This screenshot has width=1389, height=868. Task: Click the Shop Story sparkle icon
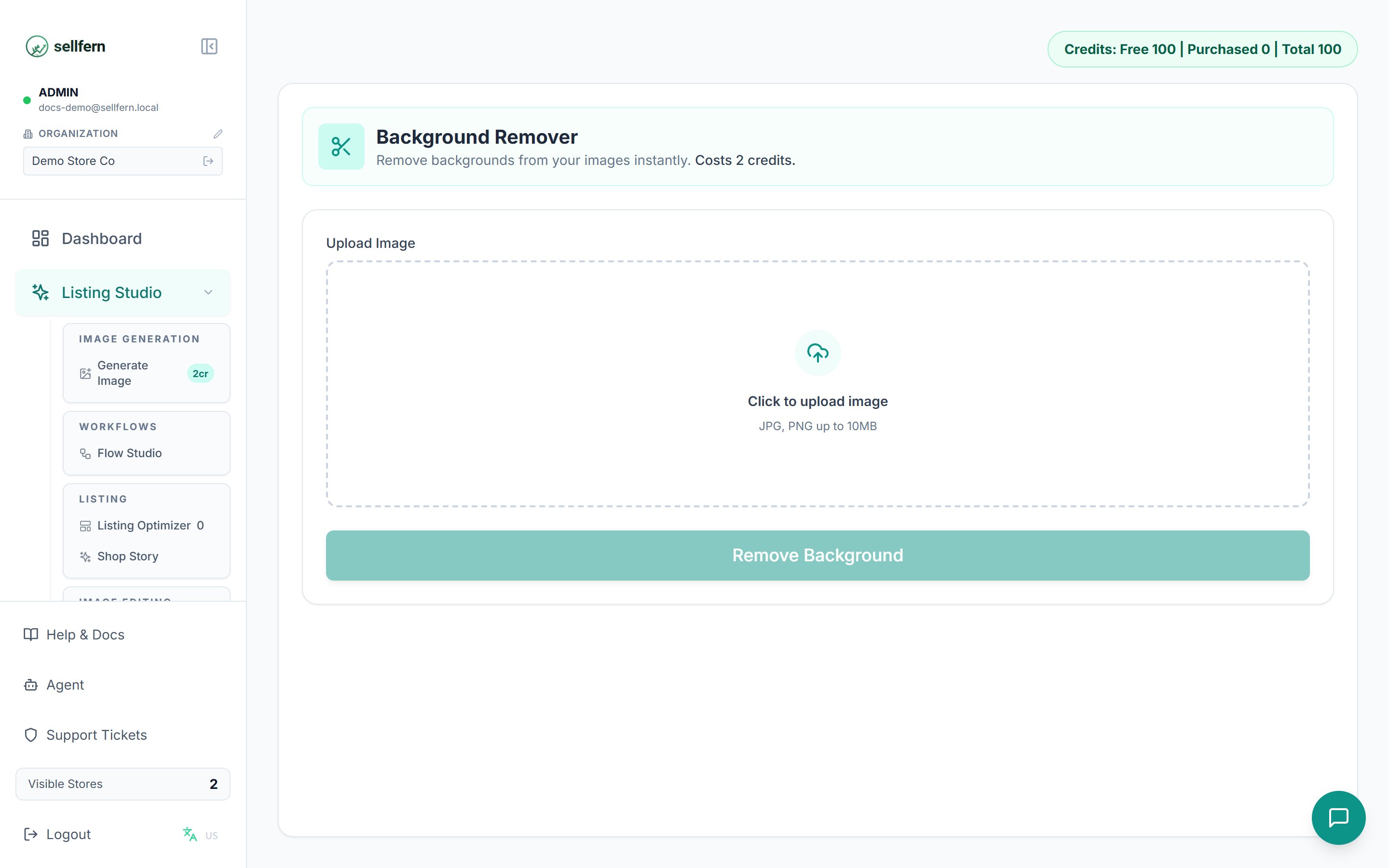tap(85, 556)
